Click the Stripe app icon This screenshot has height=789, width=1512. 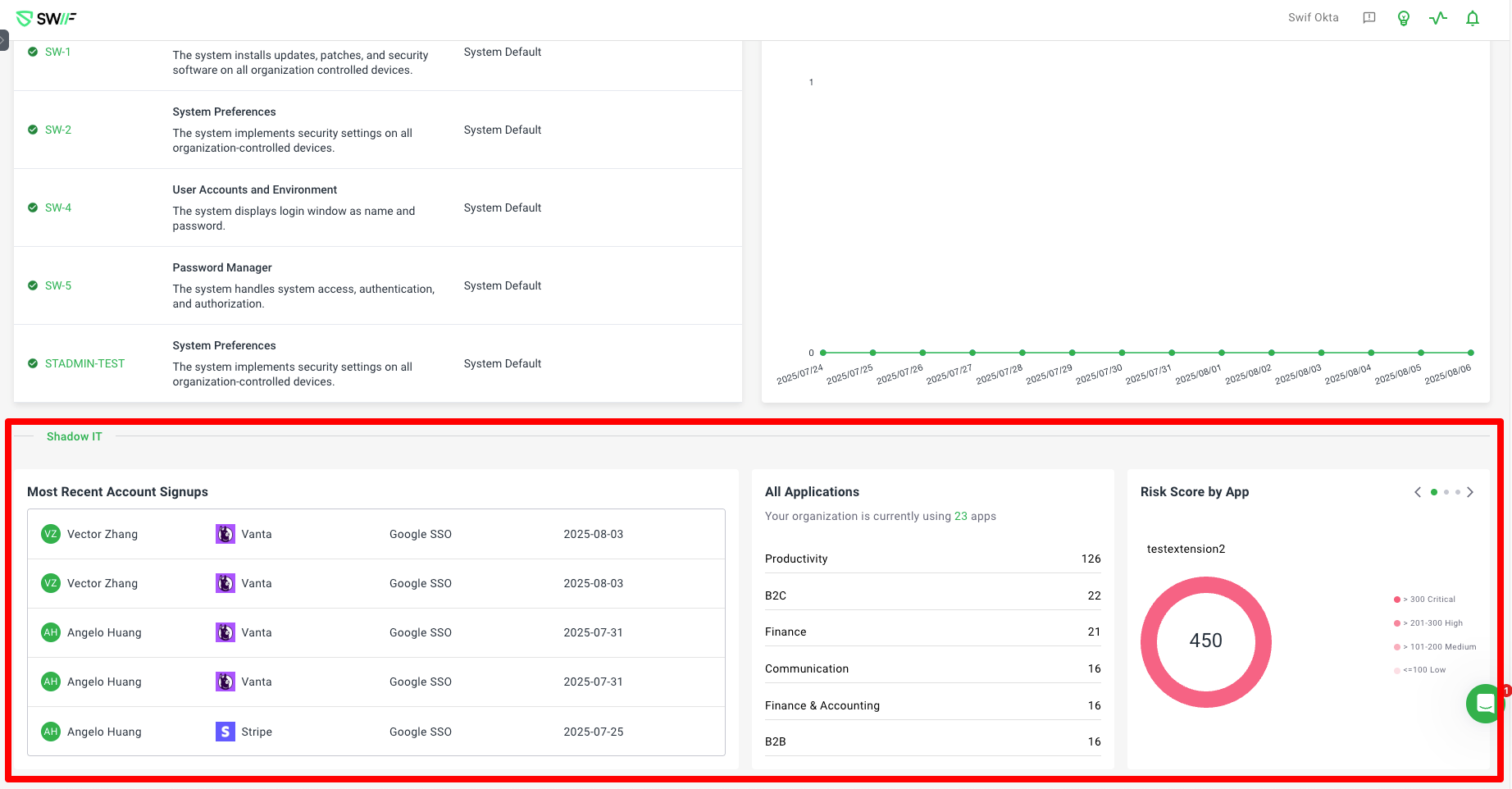pyautogui.click(x=225, y=732)
